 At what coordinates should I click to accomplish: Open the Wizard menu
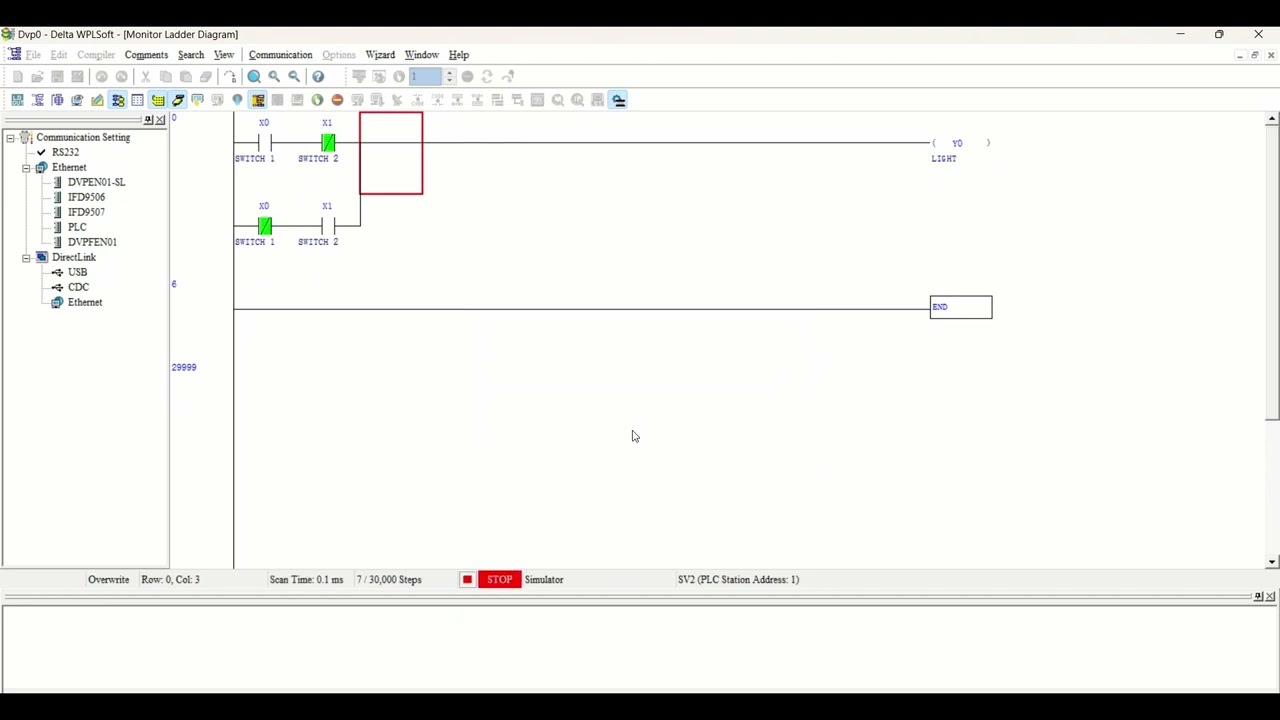[x=380, y=55]
